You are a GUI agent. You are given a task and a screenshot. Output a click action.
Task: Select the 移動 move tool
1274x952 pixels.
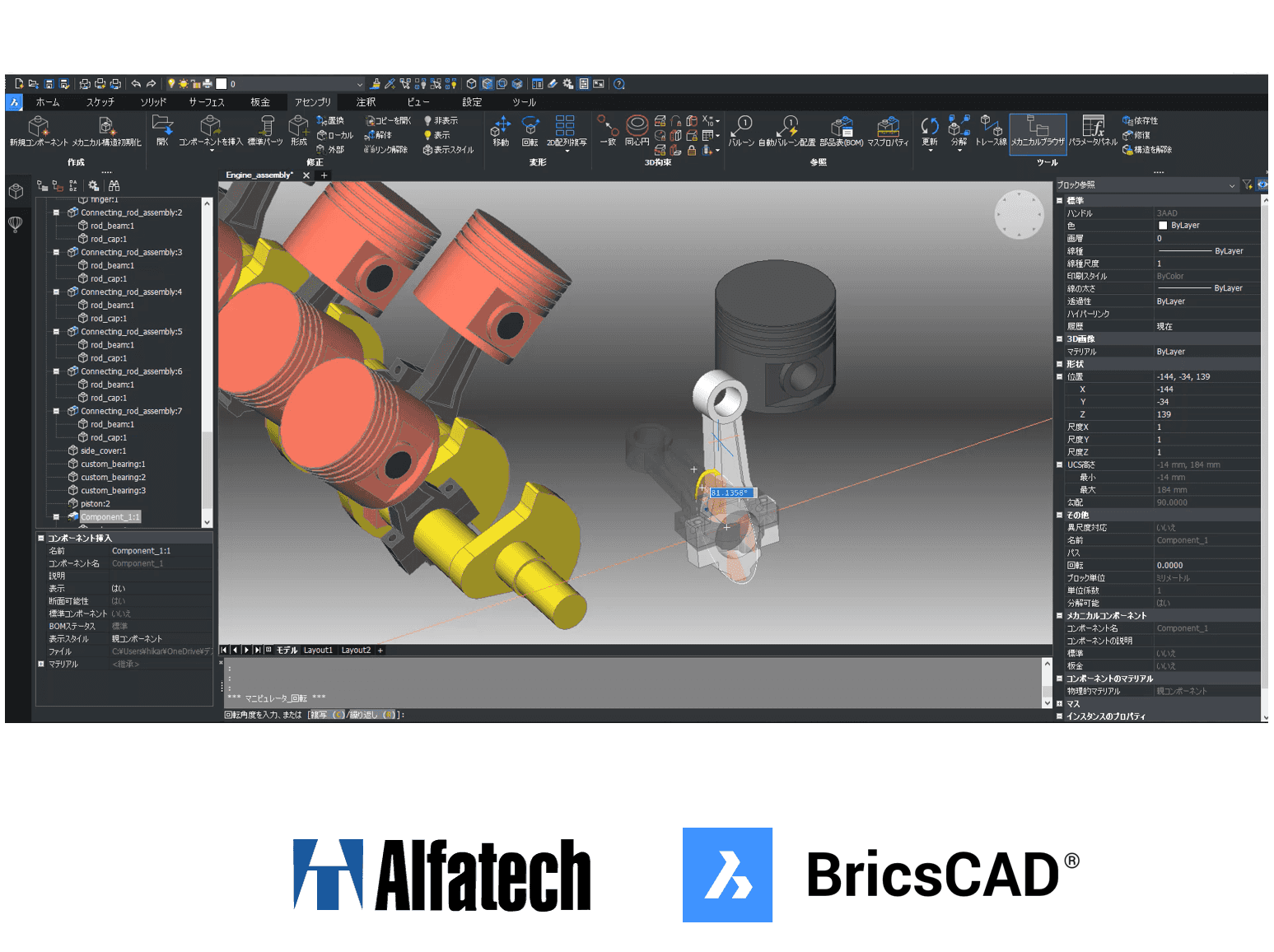(501, 130)
